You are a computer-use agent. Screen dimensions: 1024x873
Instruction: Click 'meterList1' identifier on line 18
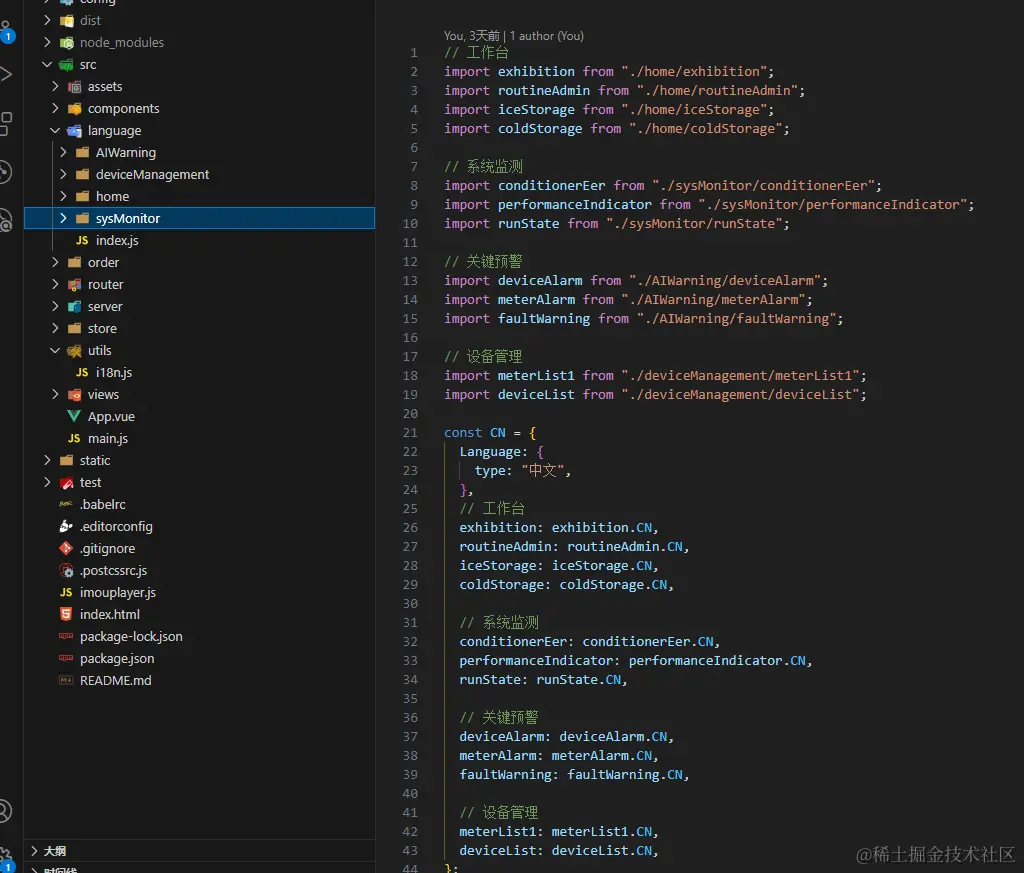[536, 375]
